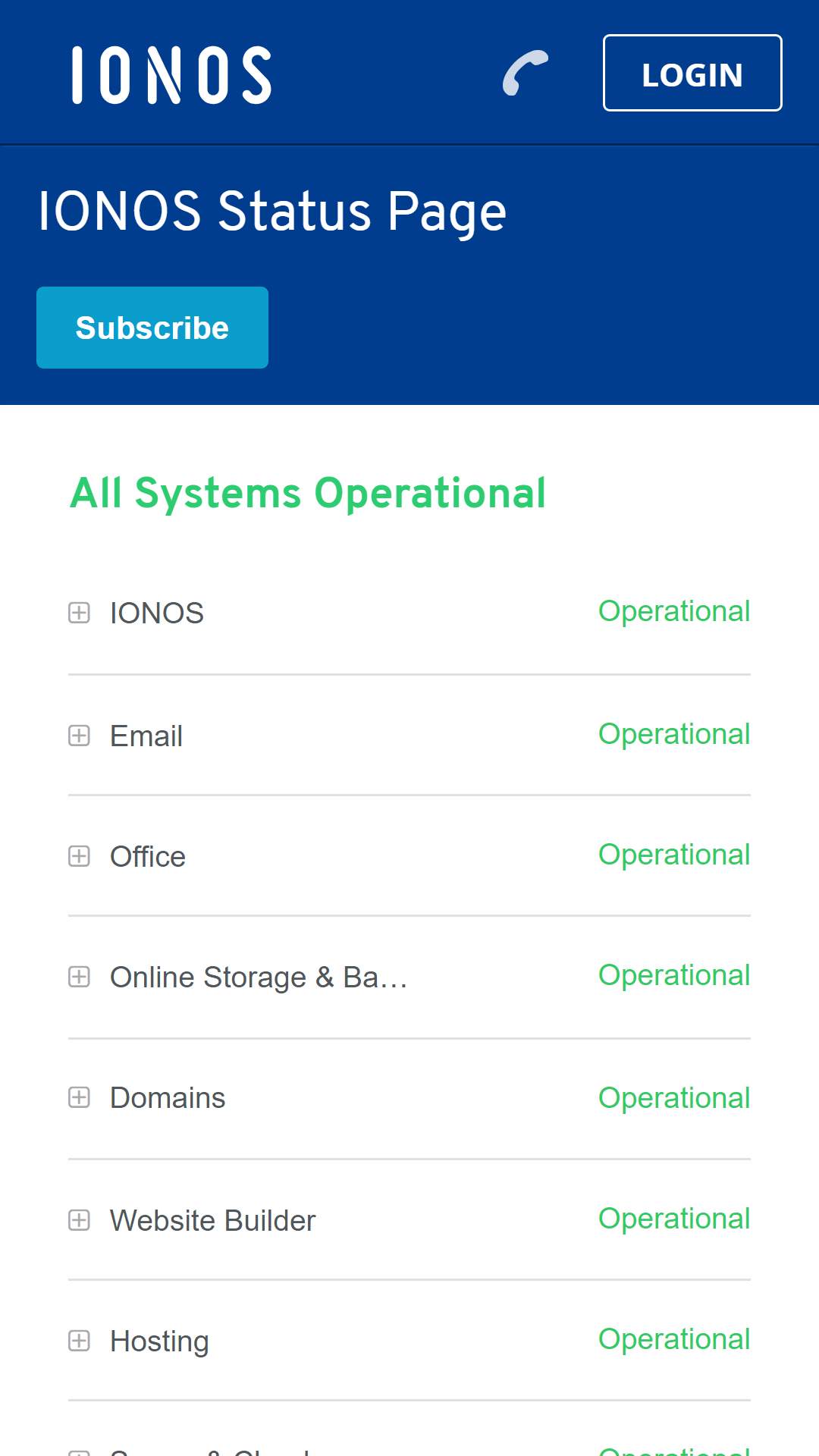
Task: Click Operational status beside Online Storage
Action: 674,975
